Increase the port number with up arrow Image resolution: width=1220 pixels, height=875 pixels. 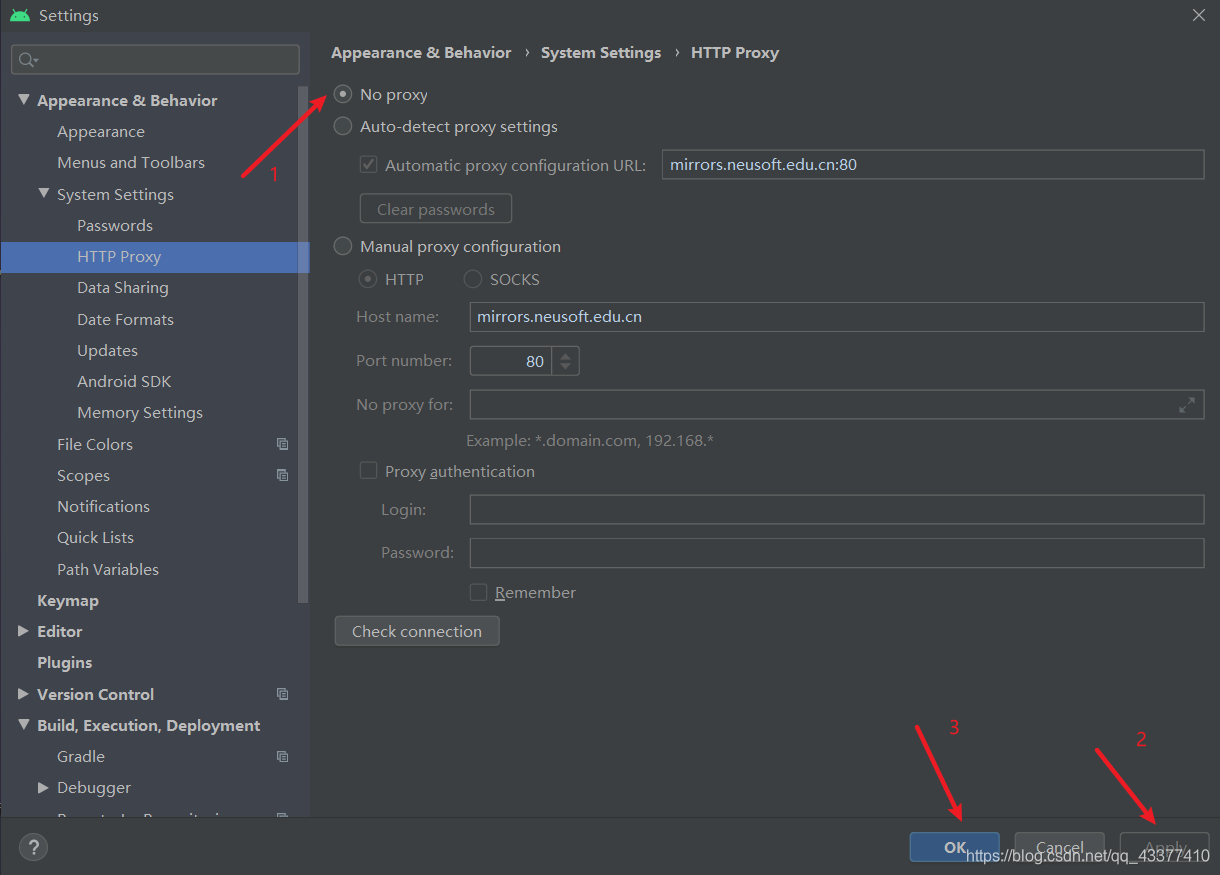(x=566, y=354)
